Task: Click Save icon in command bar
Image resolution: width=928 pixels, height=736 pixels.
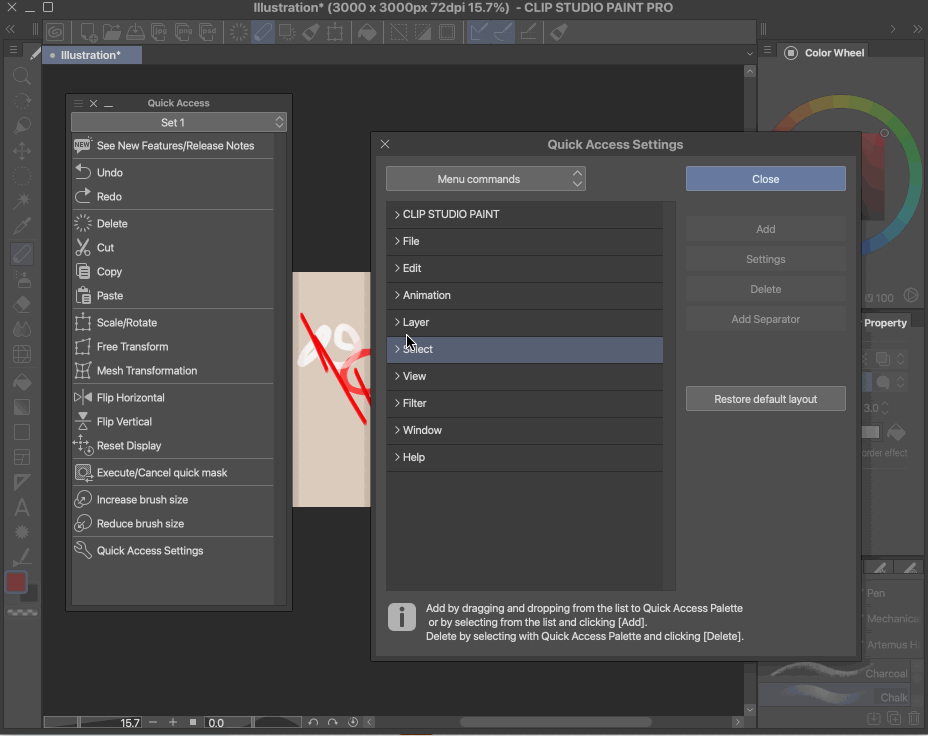Action: click(x=135, y=31)
